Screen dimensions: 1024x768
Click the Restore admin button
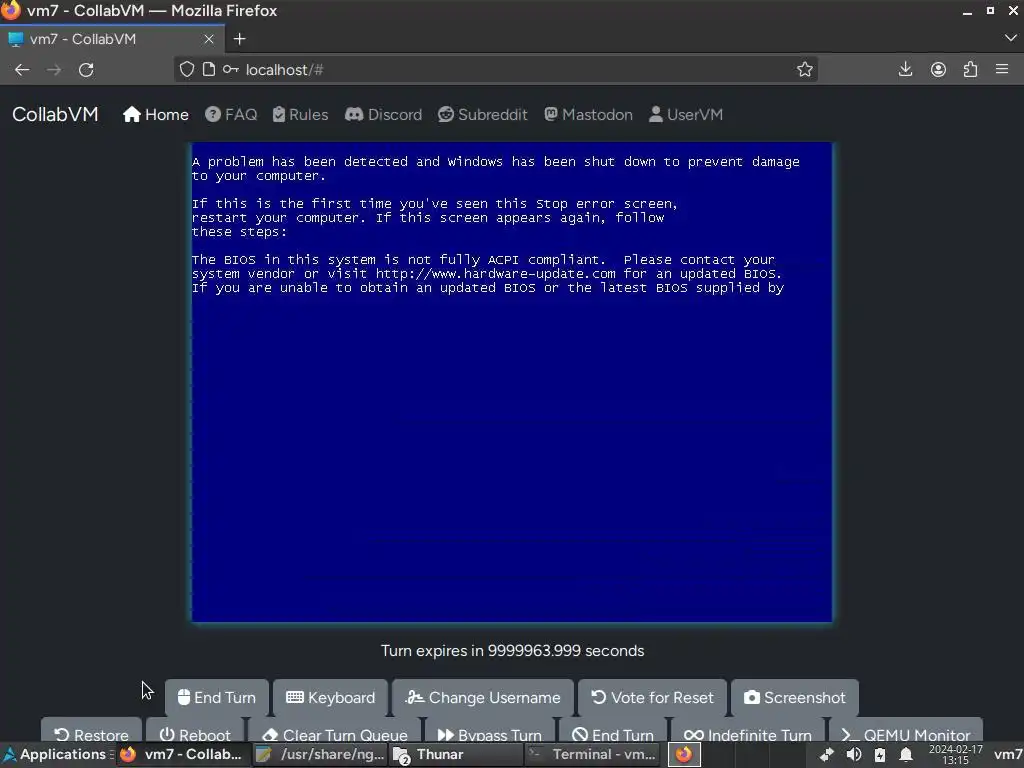click(91, 730)
